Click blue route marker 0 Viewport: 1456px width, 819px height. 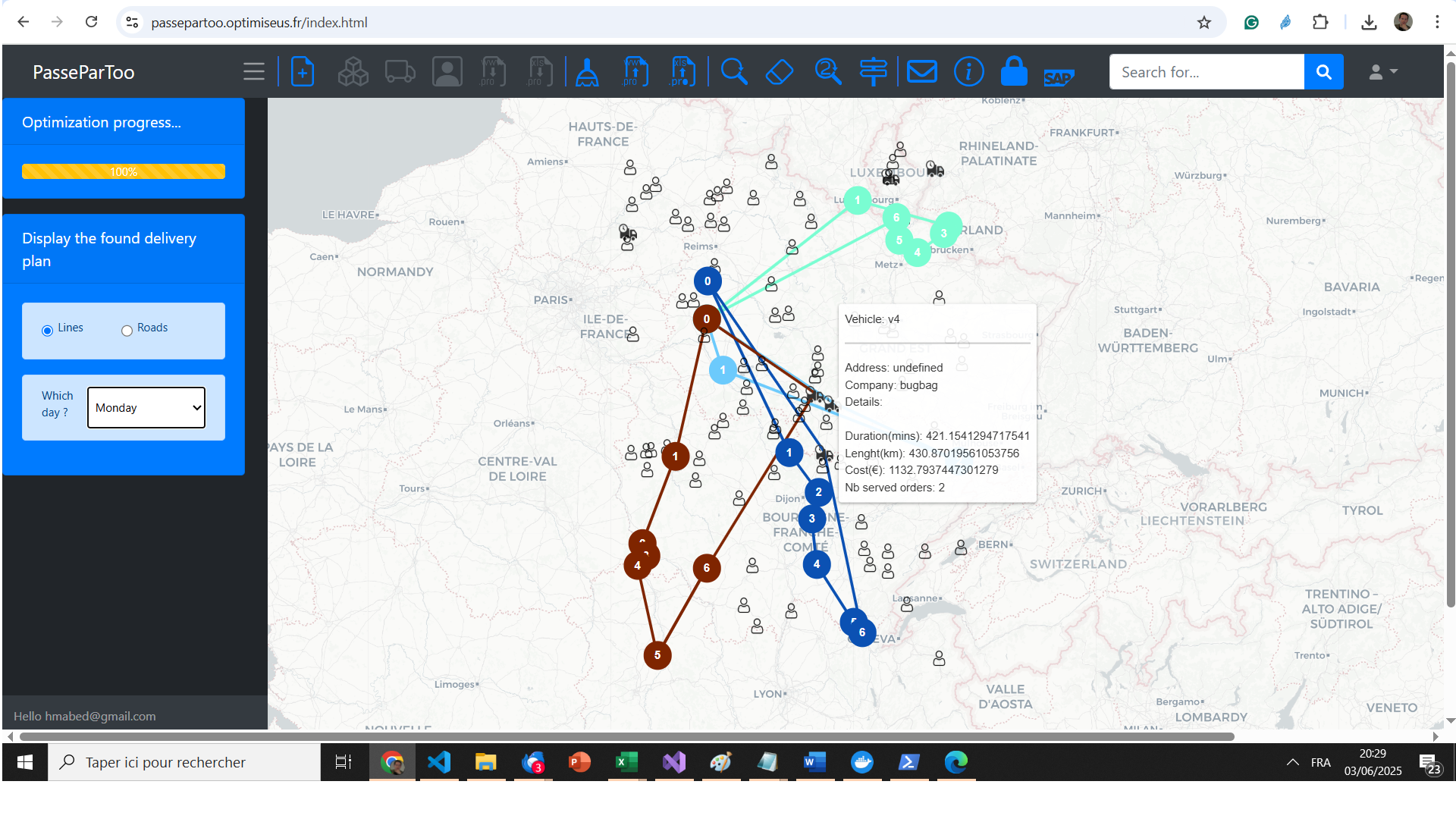tap(708, 281)
